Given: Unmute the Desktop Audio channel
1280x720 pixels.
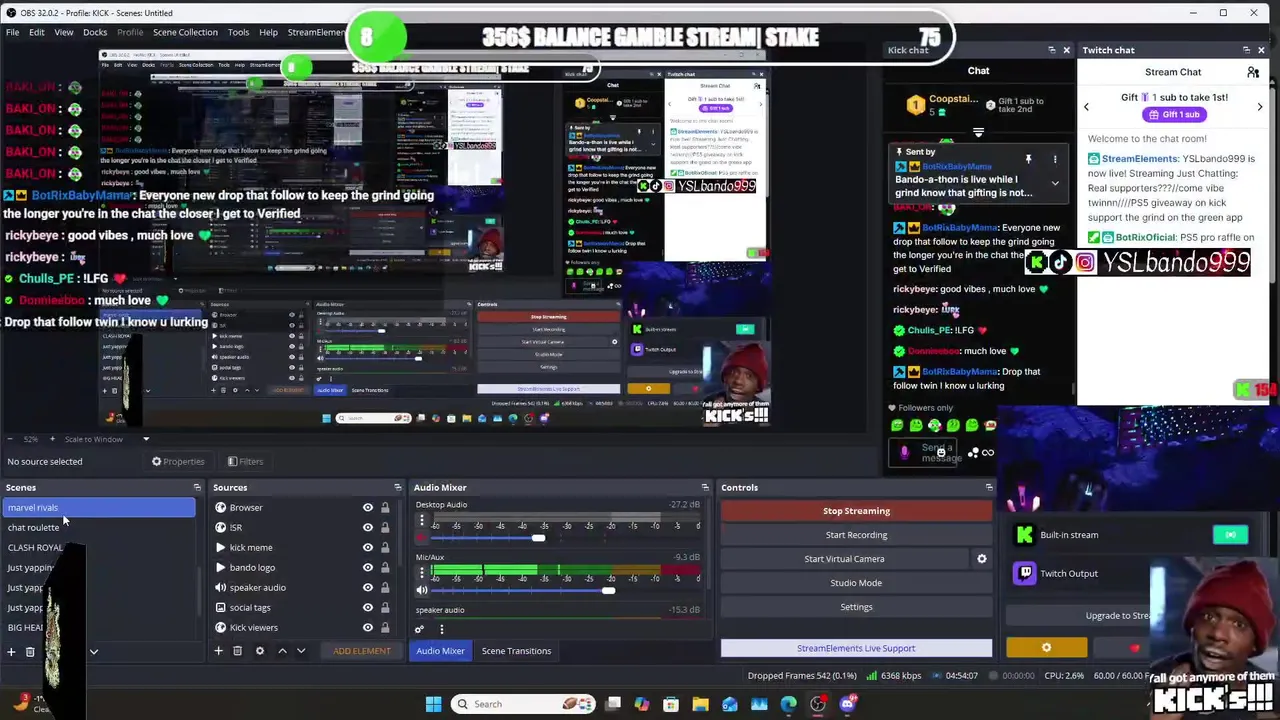Looking at the screenshot, I should click(421, 538).
